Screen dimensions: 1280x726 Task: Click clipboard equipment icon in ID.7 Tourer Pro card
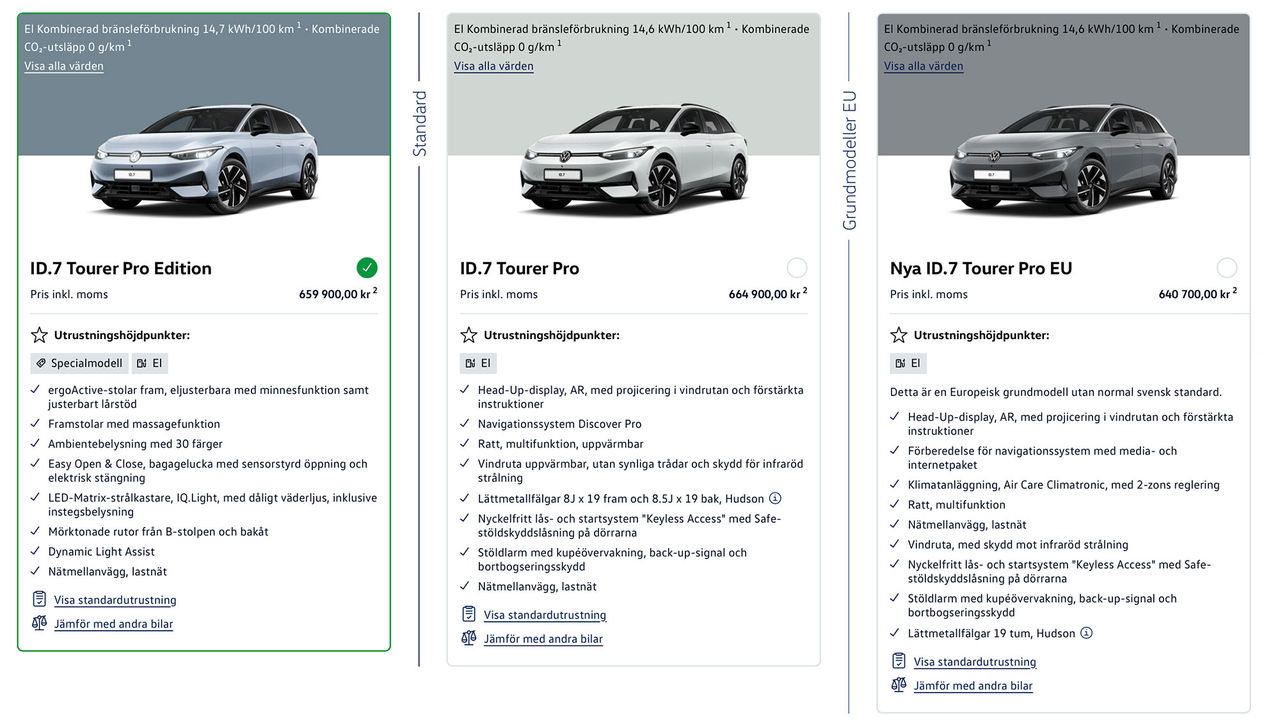(x=469, y=614)
